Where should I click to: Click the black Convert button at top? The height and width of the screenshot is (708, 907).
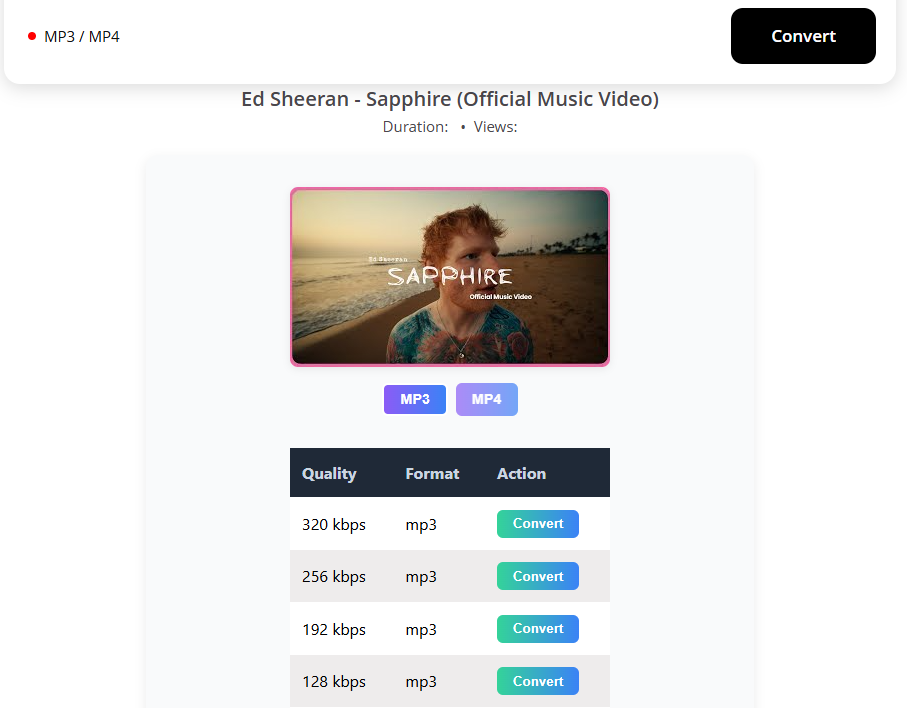tap(803, 36)
